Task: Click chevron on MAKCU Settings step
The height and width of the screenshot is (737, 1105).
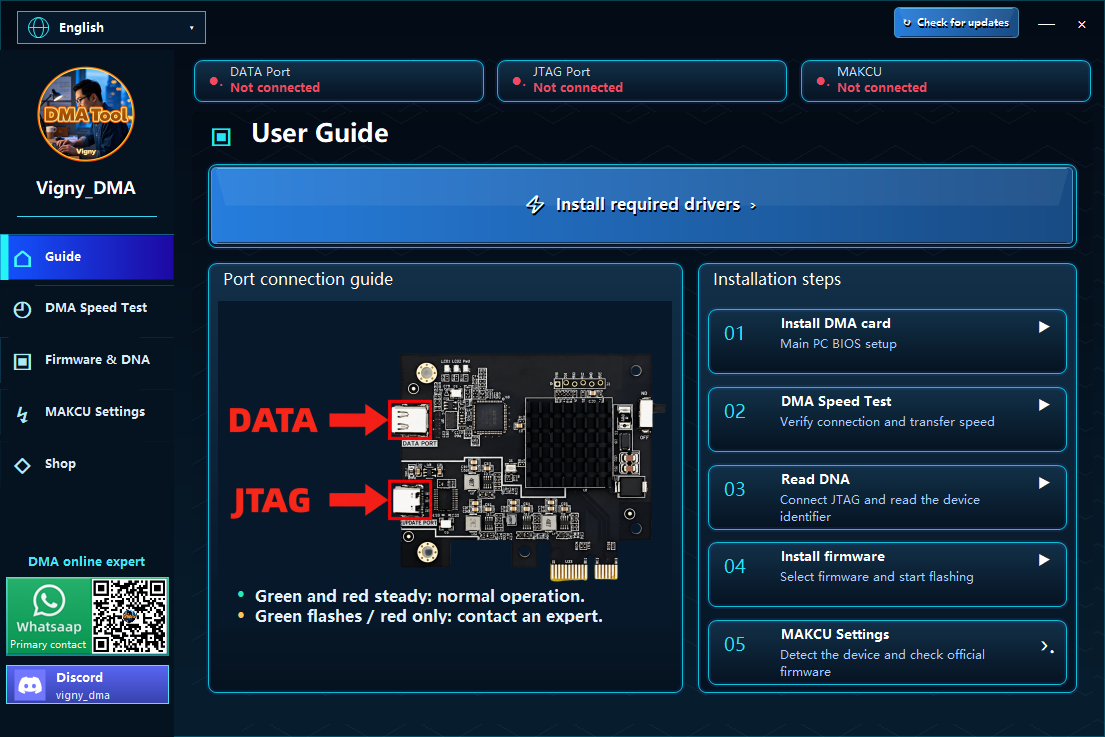Action: click(1046, 646)
